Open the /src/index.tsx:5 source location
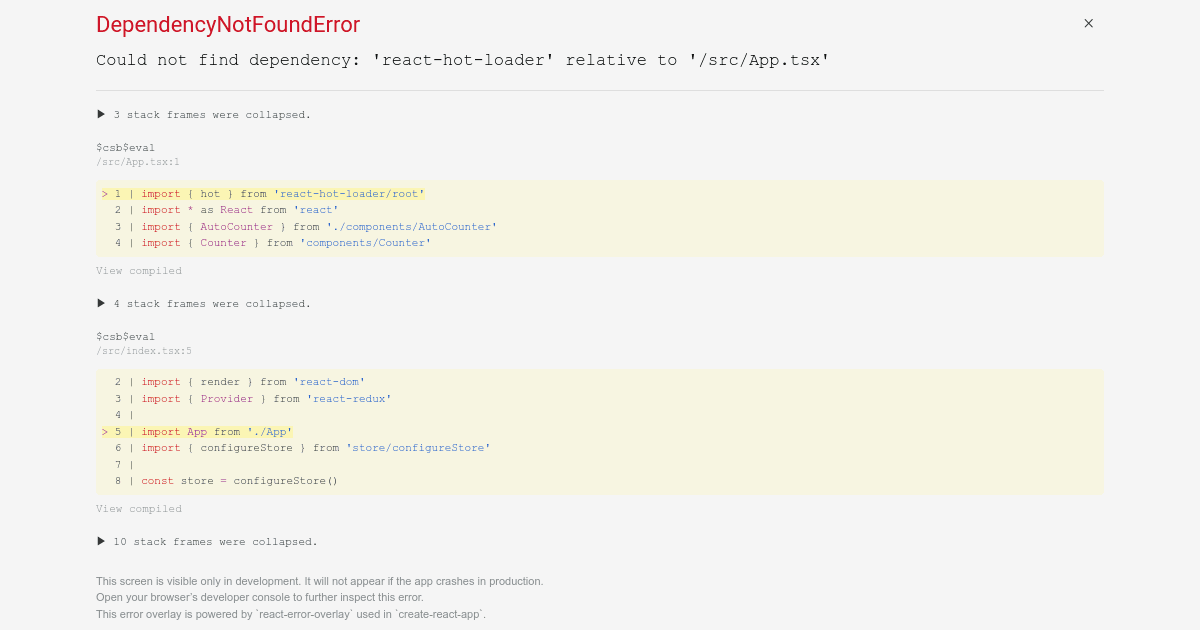The height and width of the screenshot is (630, 1200). click(x=144, y=350)
